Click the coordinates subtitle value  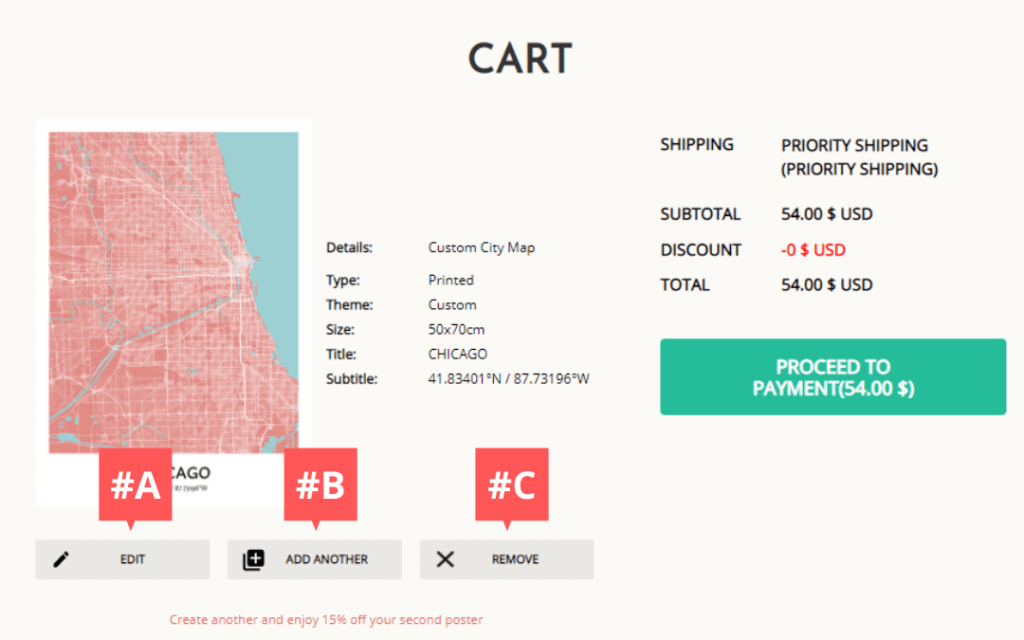pos(509,379)
